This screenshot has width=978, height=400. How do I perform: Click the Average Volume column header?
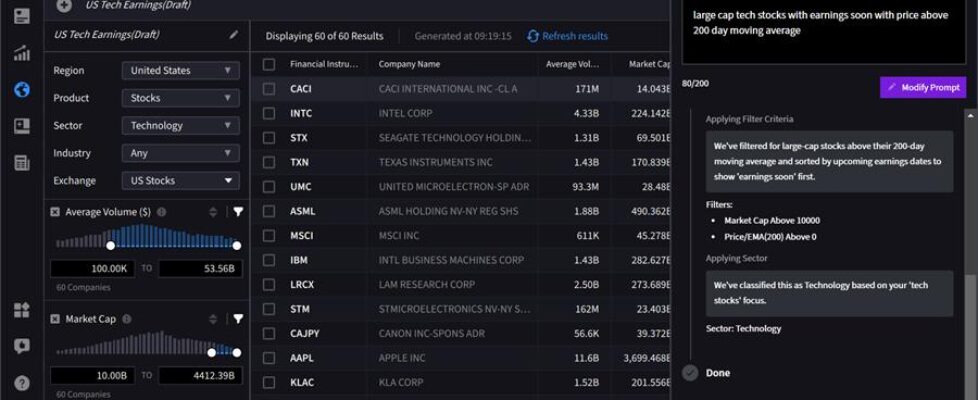tap(574, 64)
